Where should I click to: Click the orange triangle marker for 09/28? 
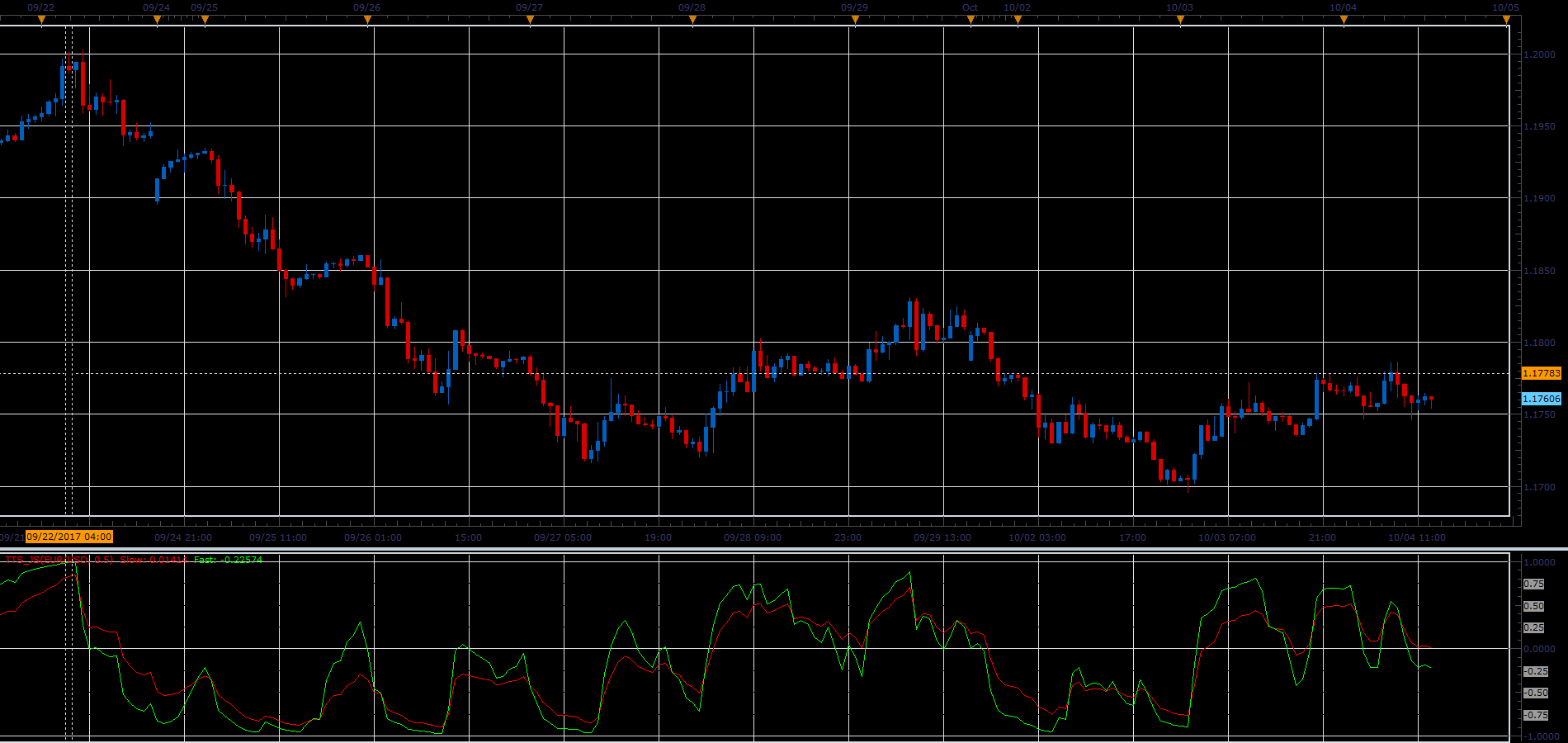click(692, 21)
